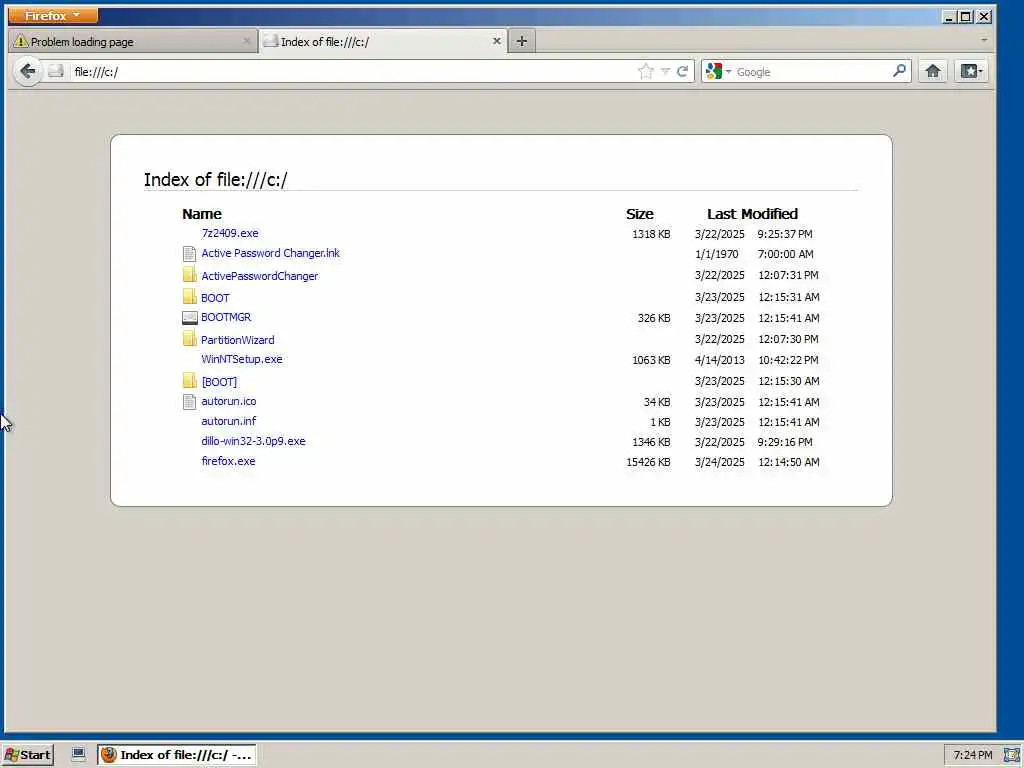Image resolution: width=1024 pixels, height=768 pixels.
Task: Open the Home page button
Action: (933, 71)
